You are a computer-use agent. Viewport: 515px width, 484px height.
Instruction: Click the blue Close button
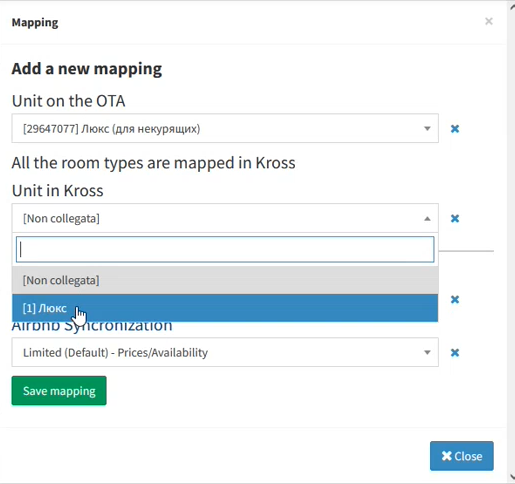point(462,456)
